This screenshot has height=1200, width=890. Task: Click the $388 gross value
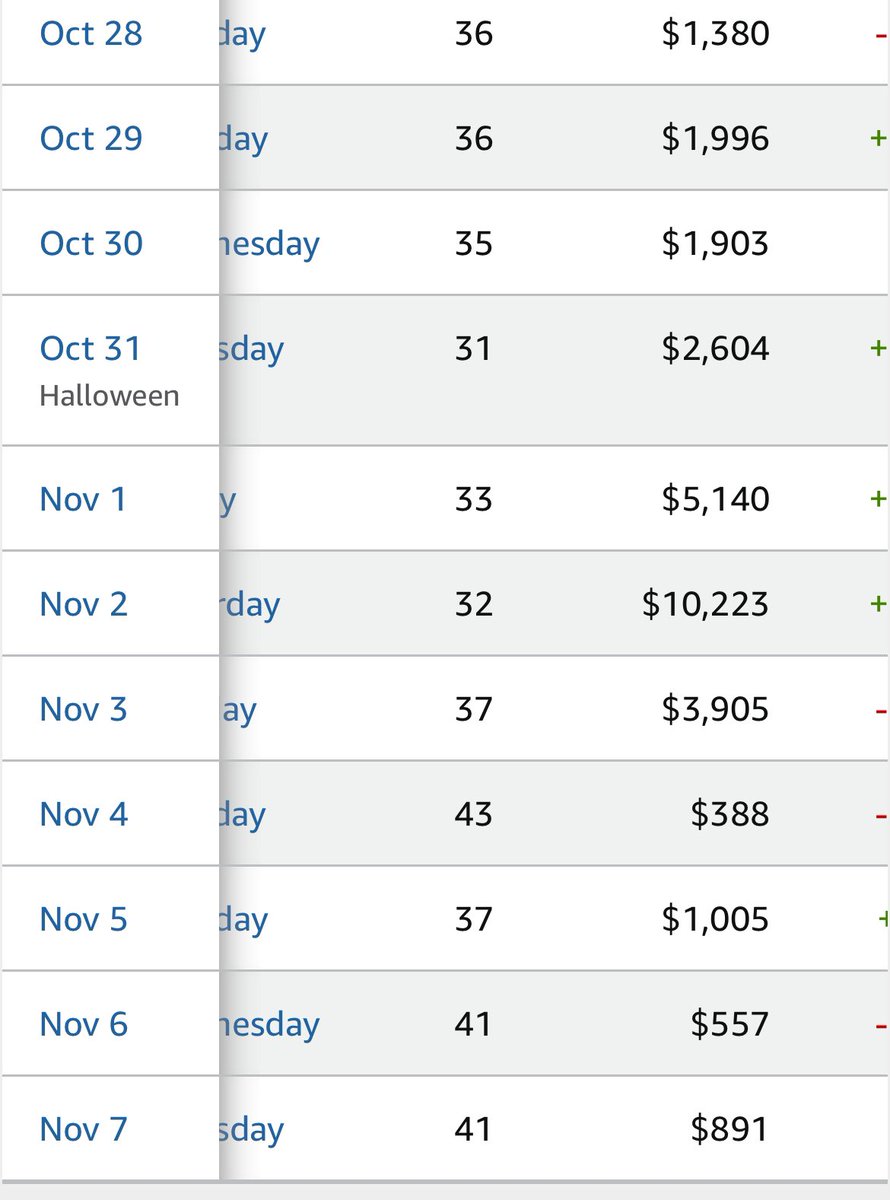coord(730,814)
